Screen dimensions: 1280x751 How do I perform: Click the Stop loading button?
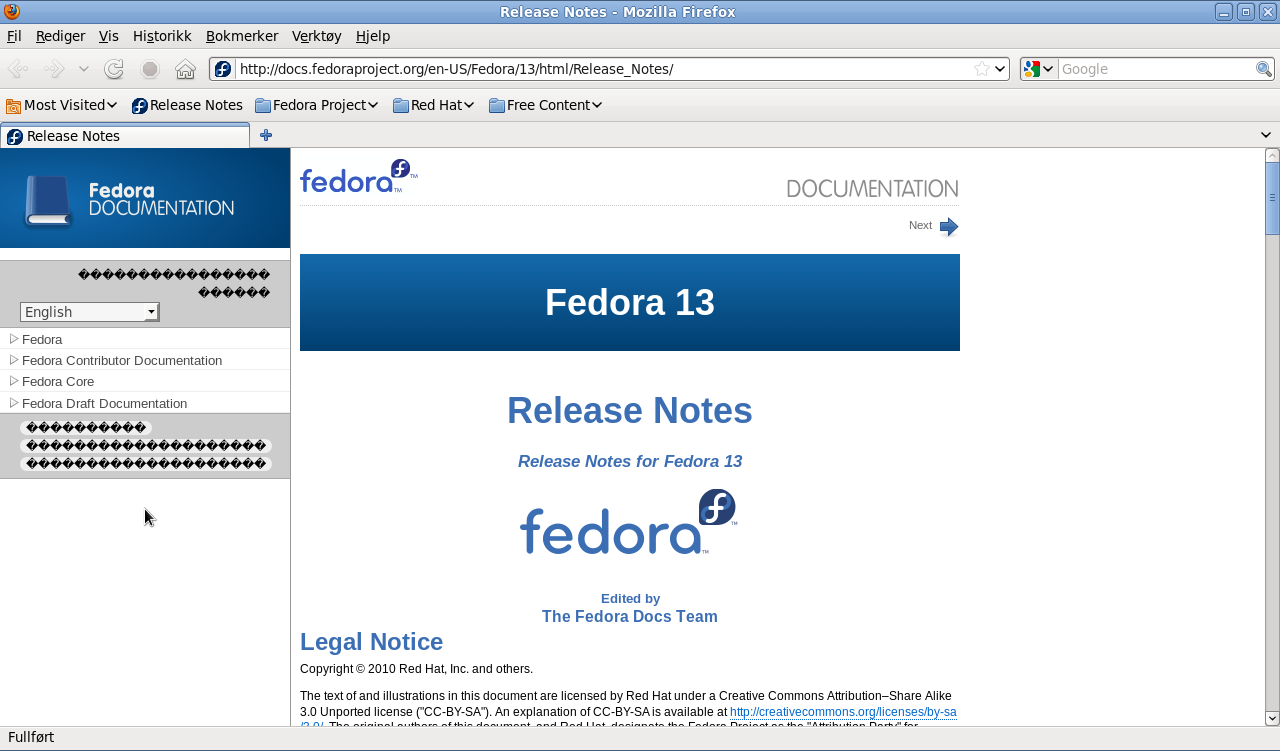150,69
